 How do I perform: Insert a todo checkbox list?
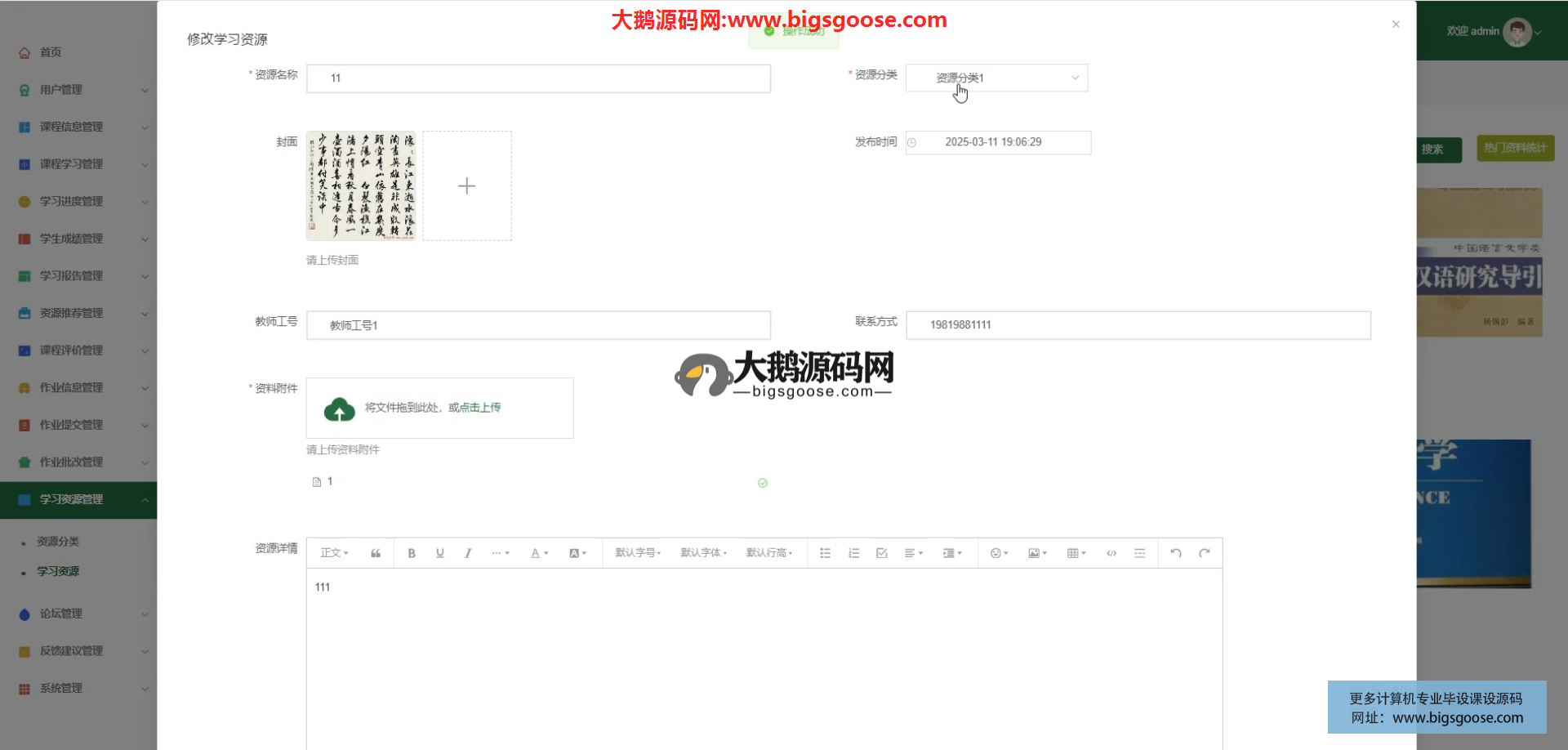(x=882, y=553)
